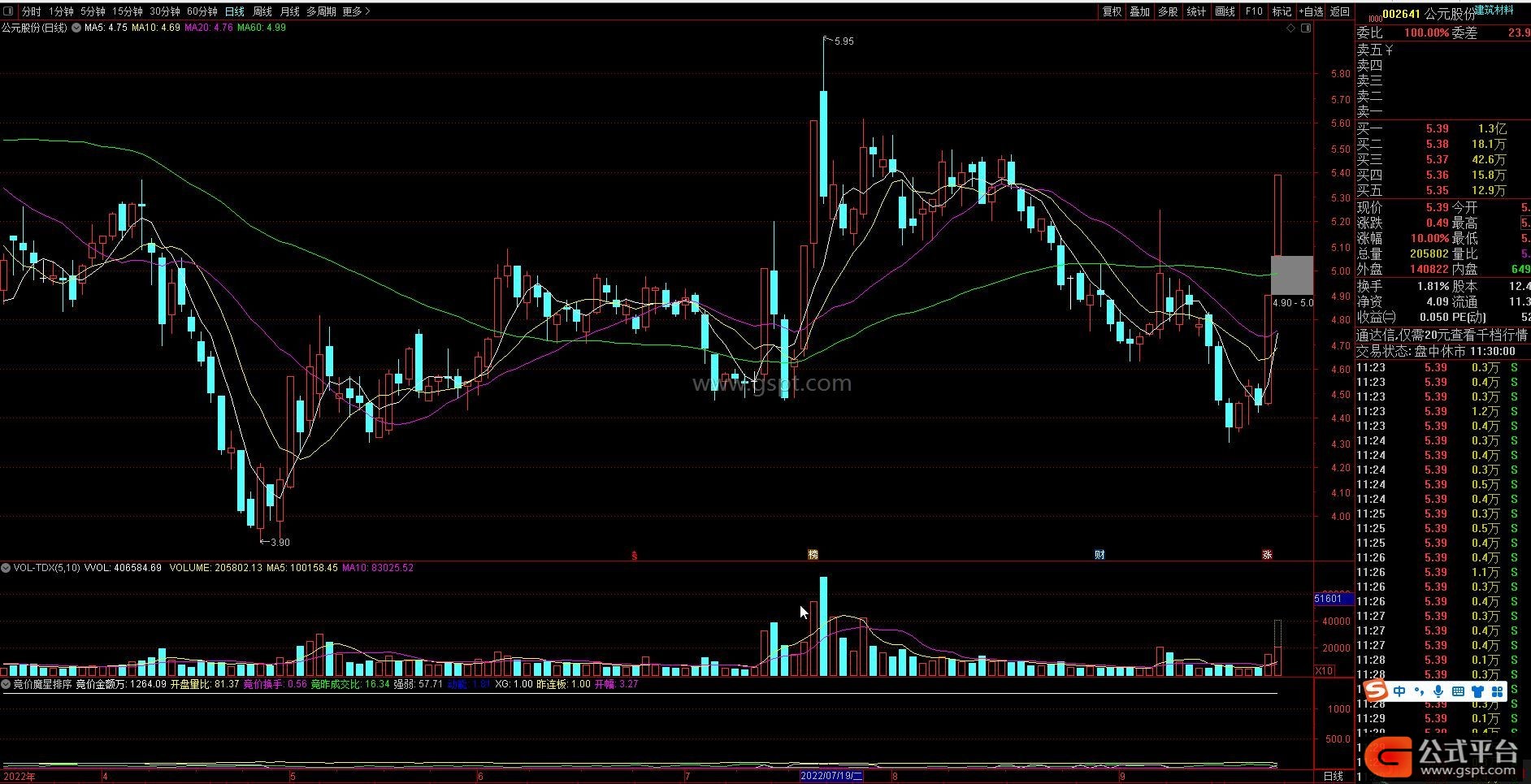Select the 周线 weekly chart tab
1531x784 pixels.
262,11
